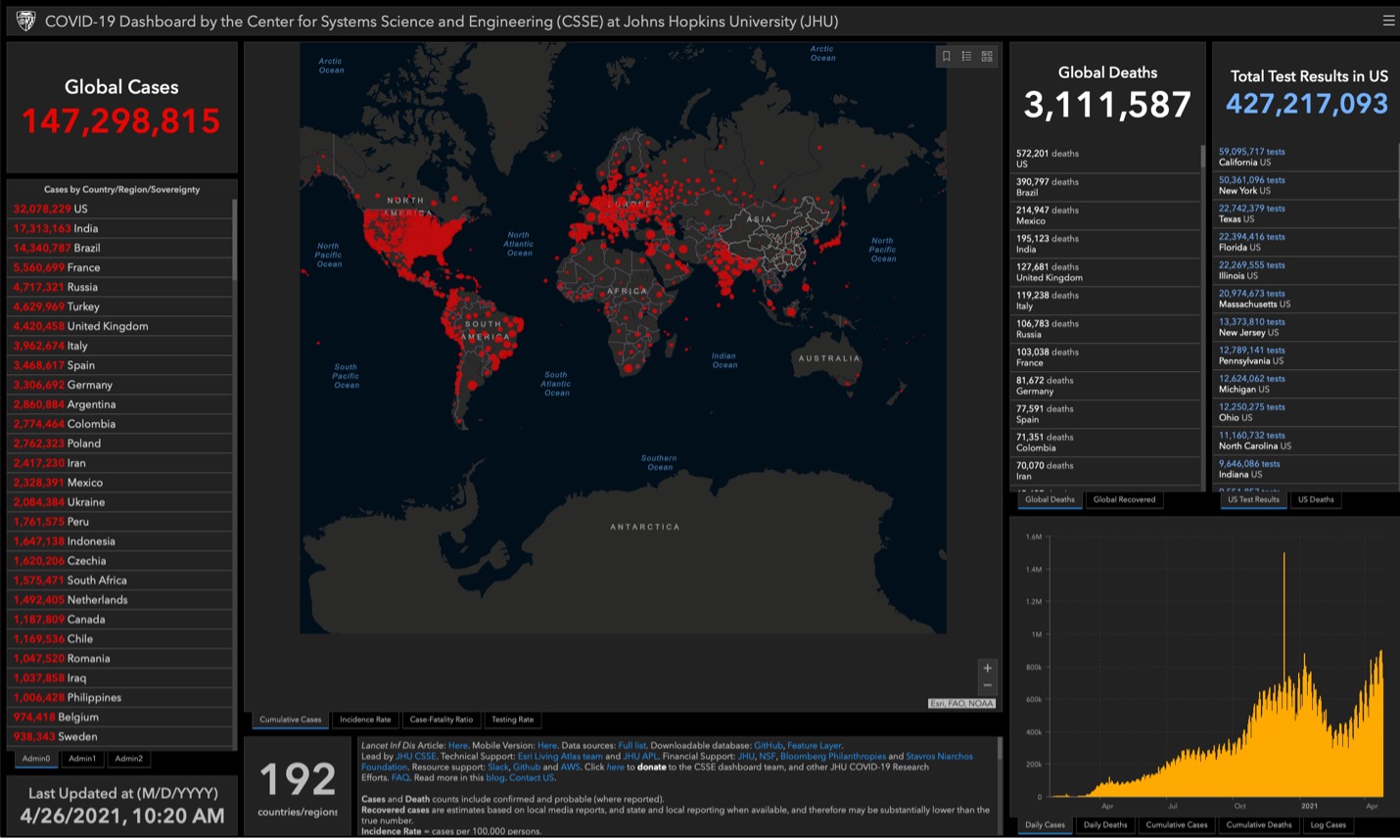Image resolution: width=1400 pixels, height=840 pixels.
Task: Click Florida US test results entry
Action: [x=1305, y=242]
